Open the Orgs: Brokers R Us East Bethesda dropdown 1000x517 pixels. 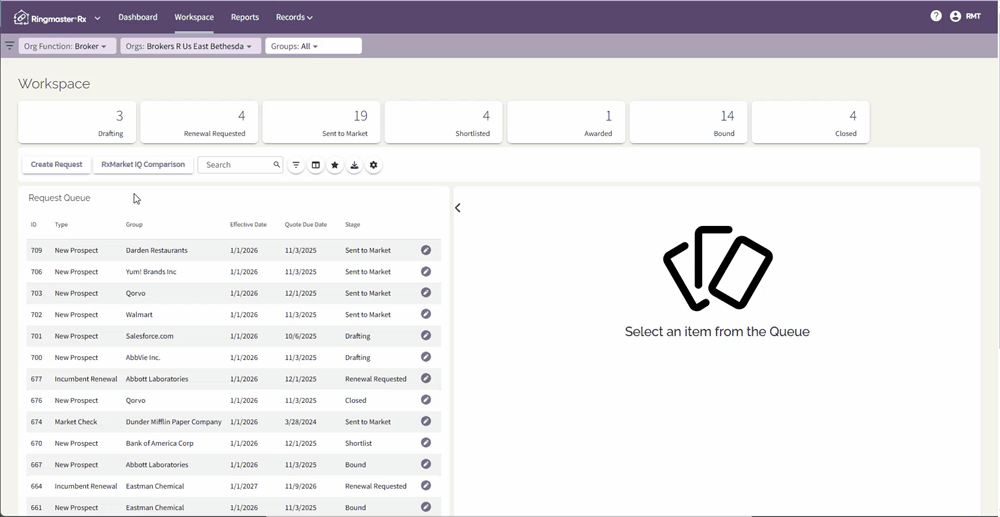click(x=191, y=46)
